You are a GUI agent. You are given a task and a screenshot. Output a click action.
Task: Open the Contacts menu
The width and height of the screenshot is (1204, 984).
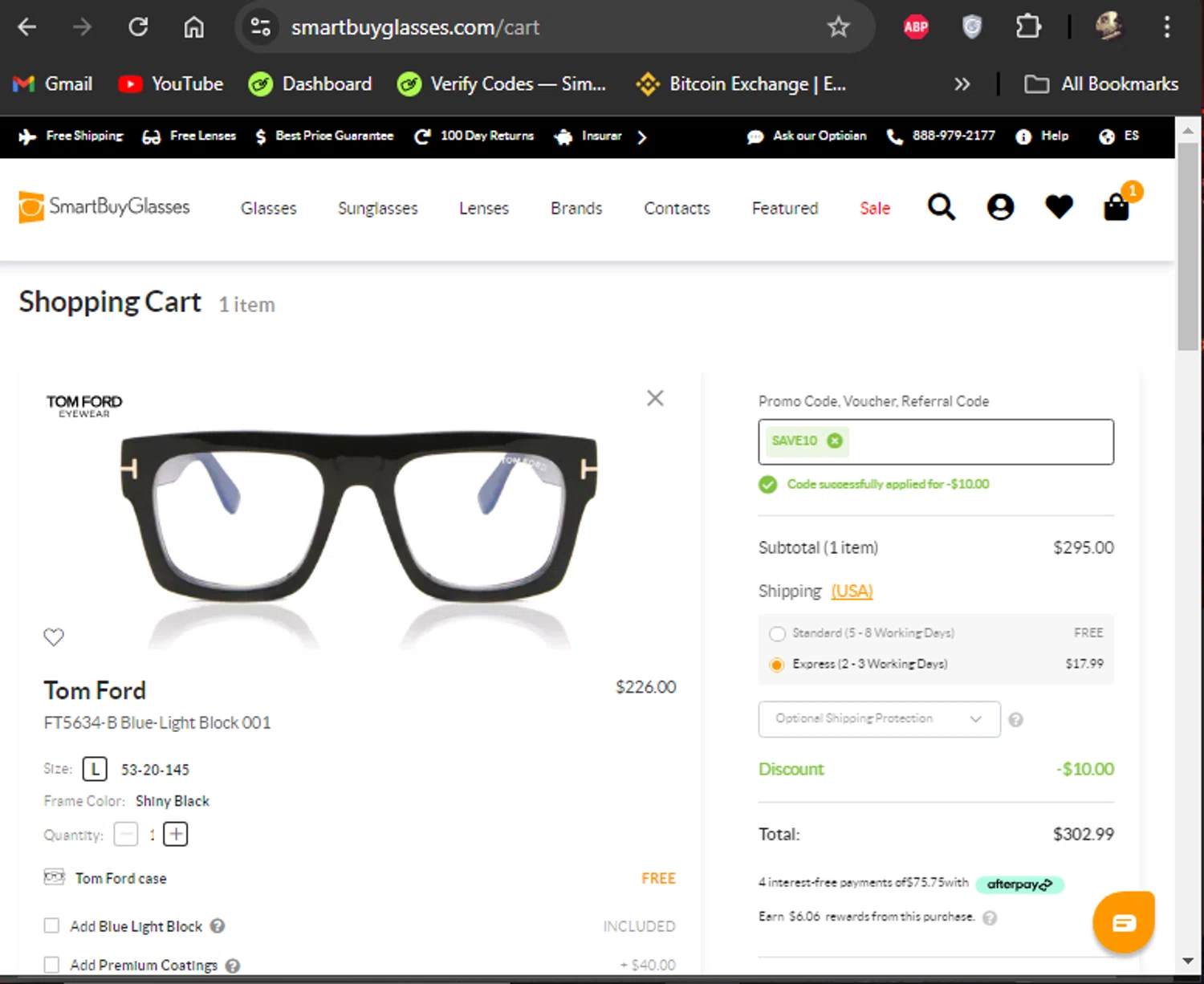(677, 209)
